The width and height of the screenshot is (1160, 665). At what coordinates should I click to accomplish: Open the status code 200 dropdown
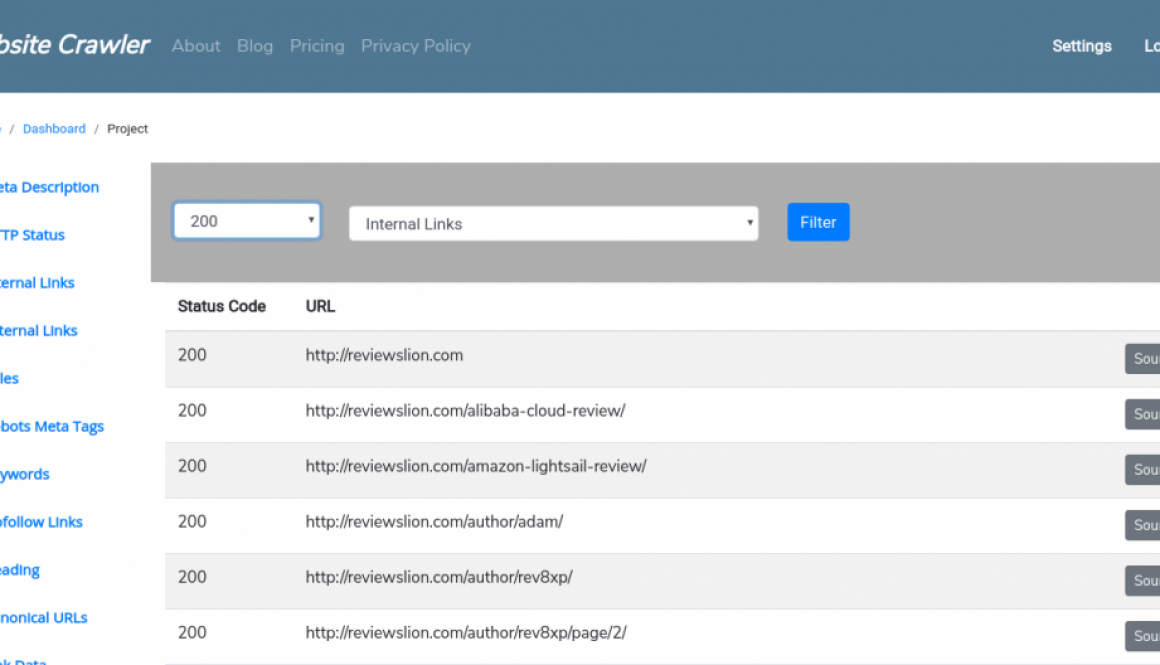[246, 221]
